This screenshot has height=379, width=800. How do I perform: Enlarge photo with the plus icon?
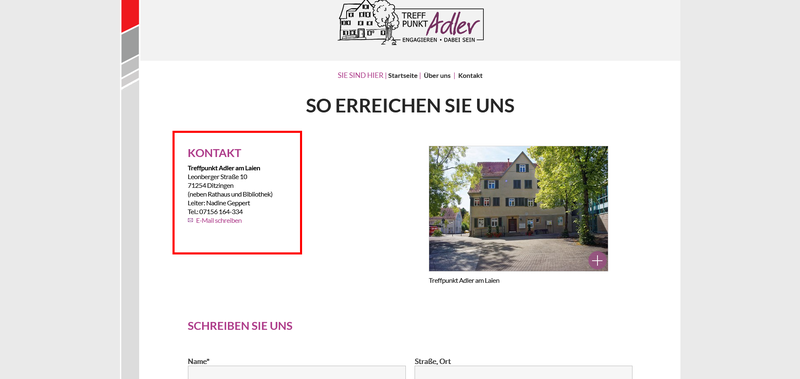coord(597,261)
